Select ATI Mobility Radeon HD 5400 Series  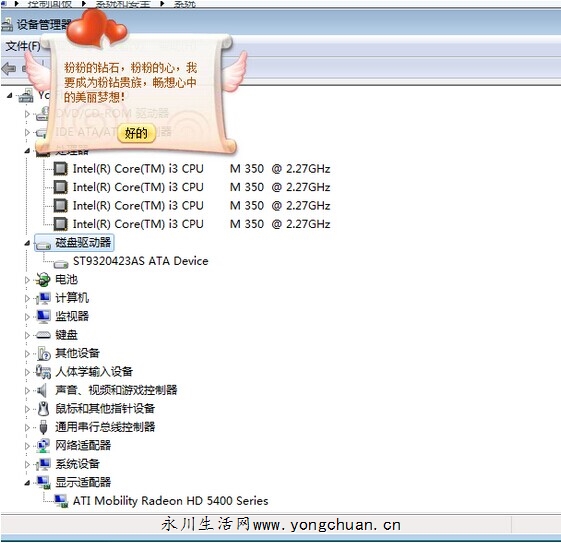pos(170,501)
